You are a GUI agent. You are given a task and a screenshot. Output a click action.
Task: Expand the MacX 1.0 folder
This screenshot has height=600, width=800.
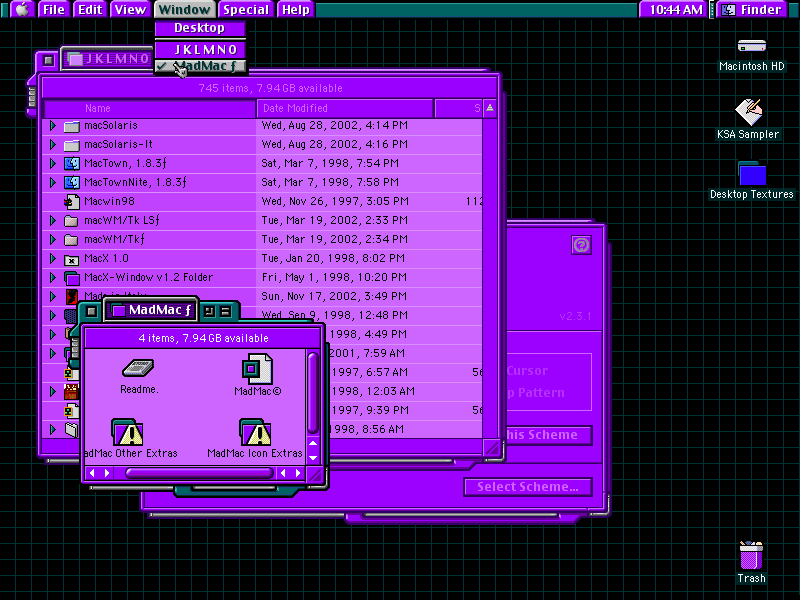tap(53, 258)
